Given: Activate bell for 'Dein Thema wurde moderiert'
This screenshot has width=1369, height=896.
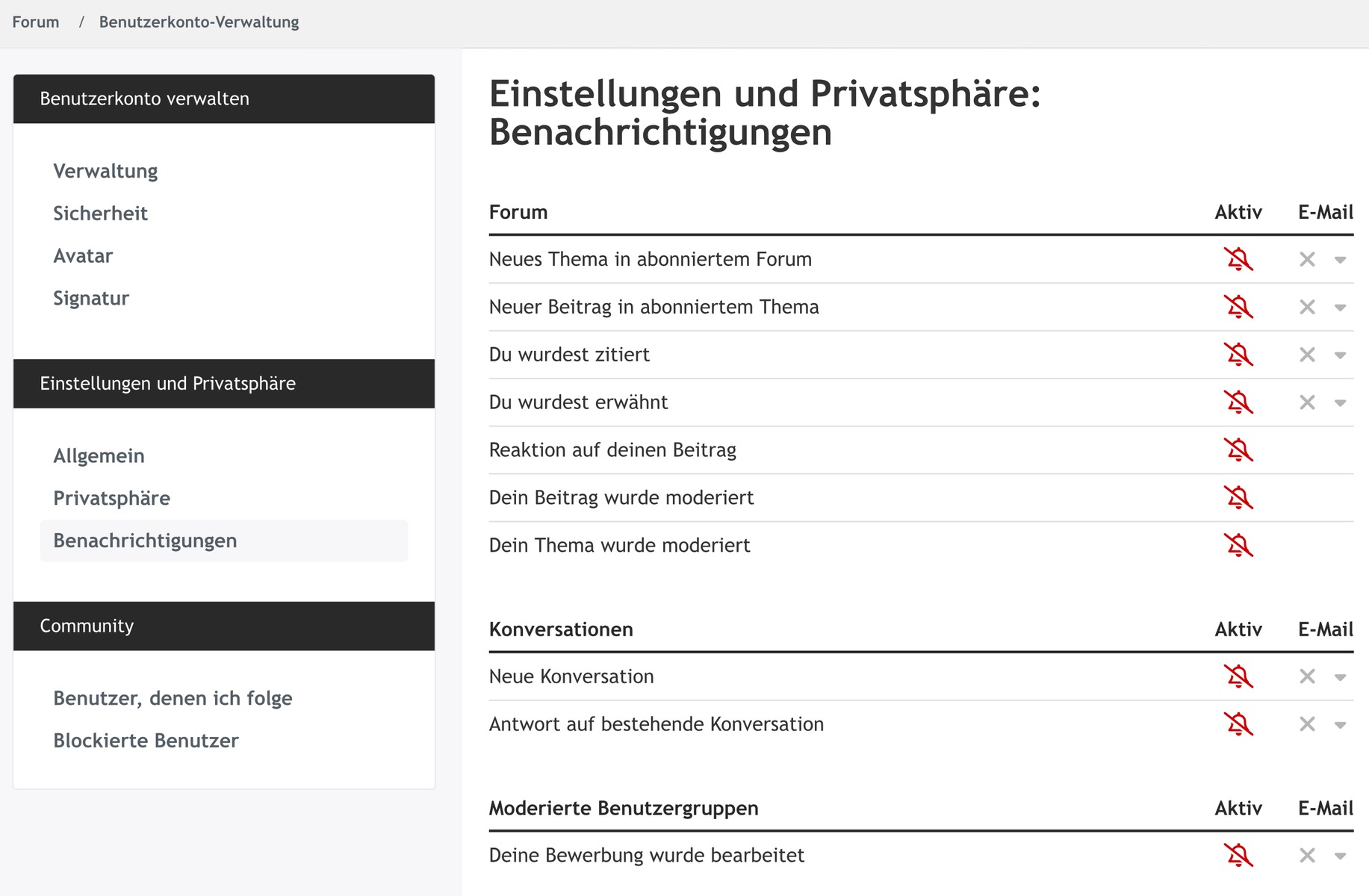Looking at the screenshot, I should [1238, 546].
